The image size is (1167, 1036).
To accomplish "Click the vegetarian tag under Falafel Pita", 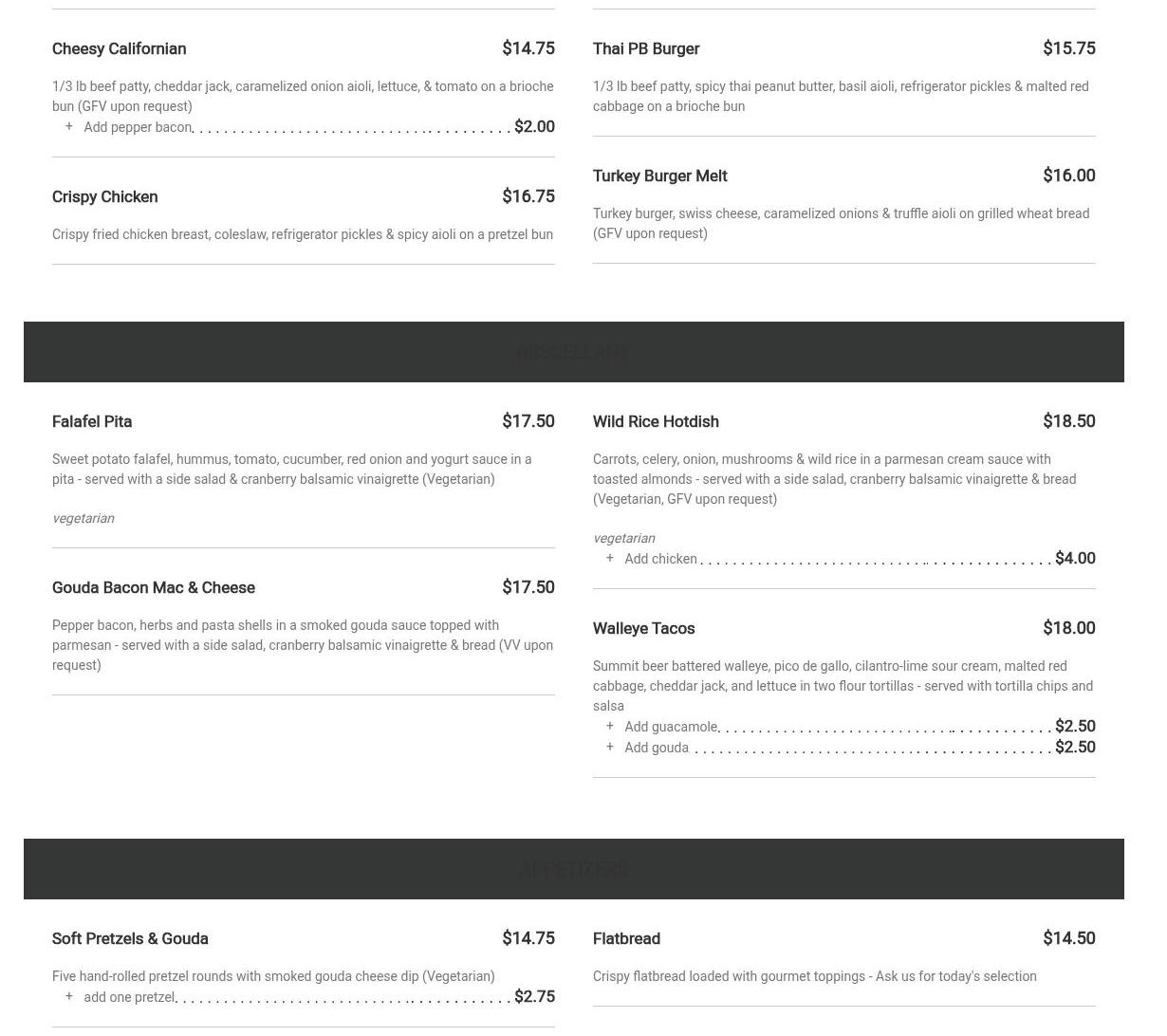I will pos(83,518).
